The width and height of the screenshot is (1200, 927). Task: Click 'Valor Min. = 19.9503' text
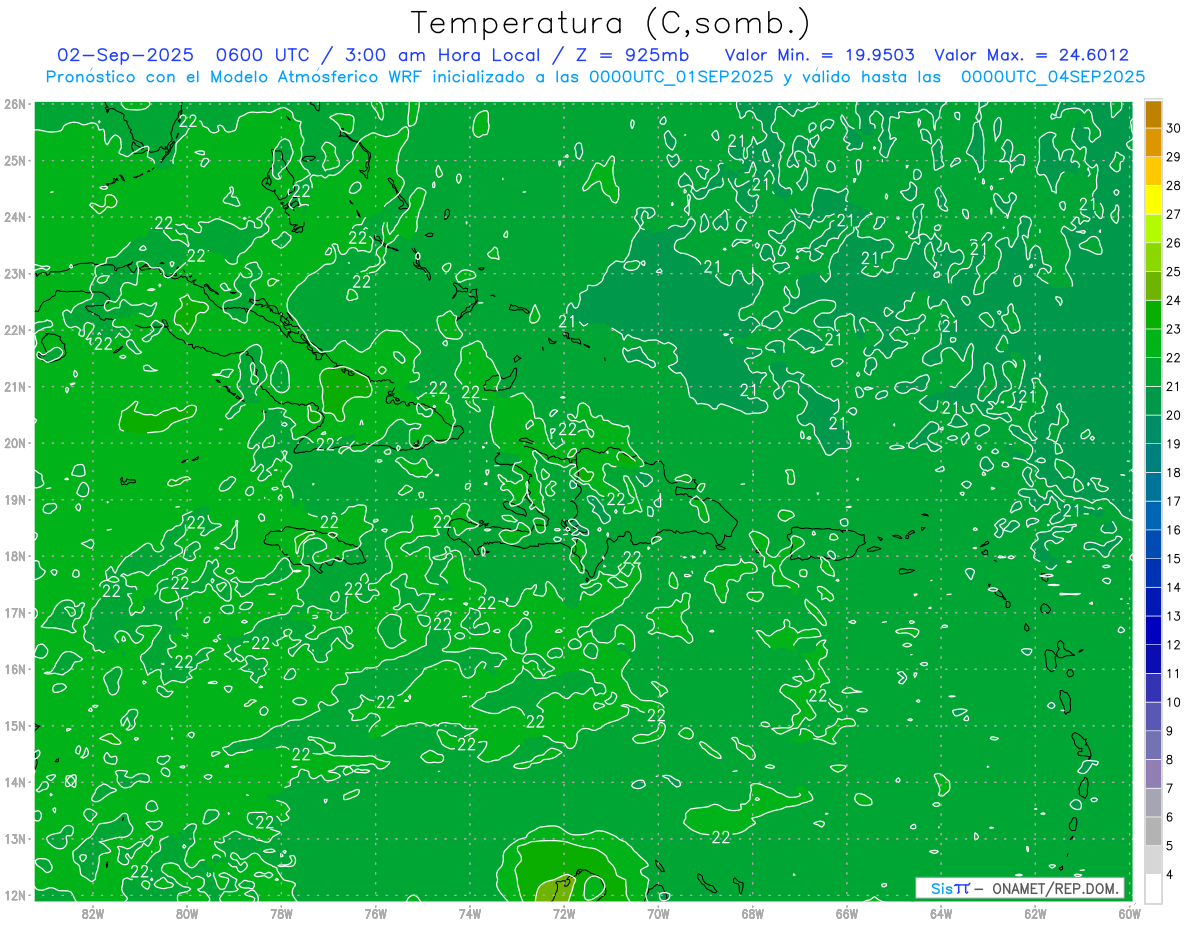(820, 56)
